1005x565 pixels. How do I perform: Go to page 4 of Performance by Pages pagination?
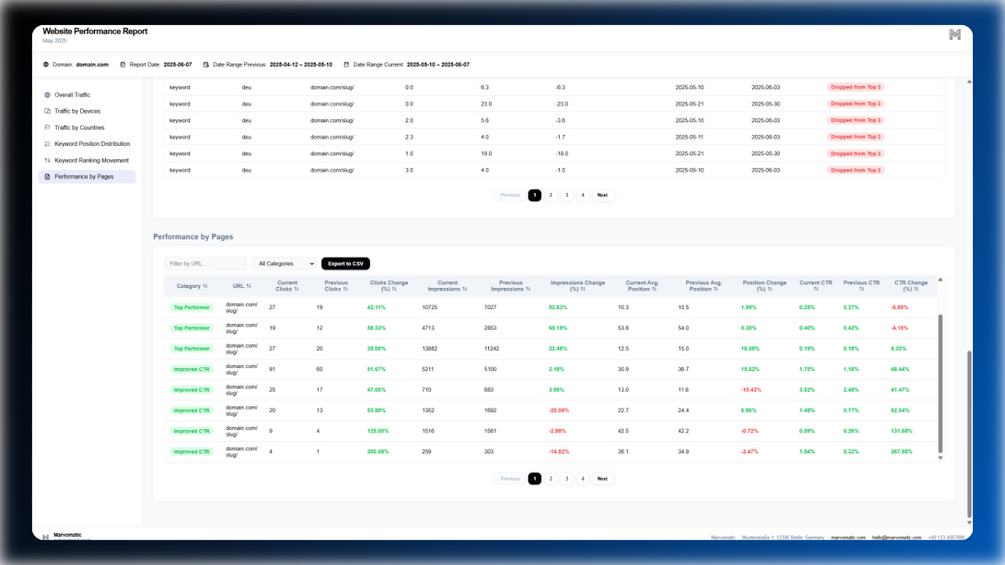583,479
